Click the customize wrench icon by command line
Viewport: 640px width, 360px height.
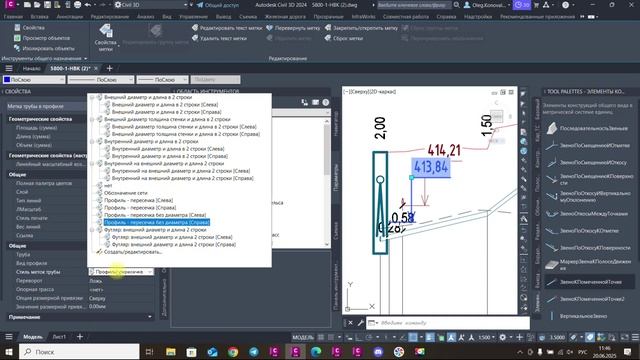click(360, 323)
